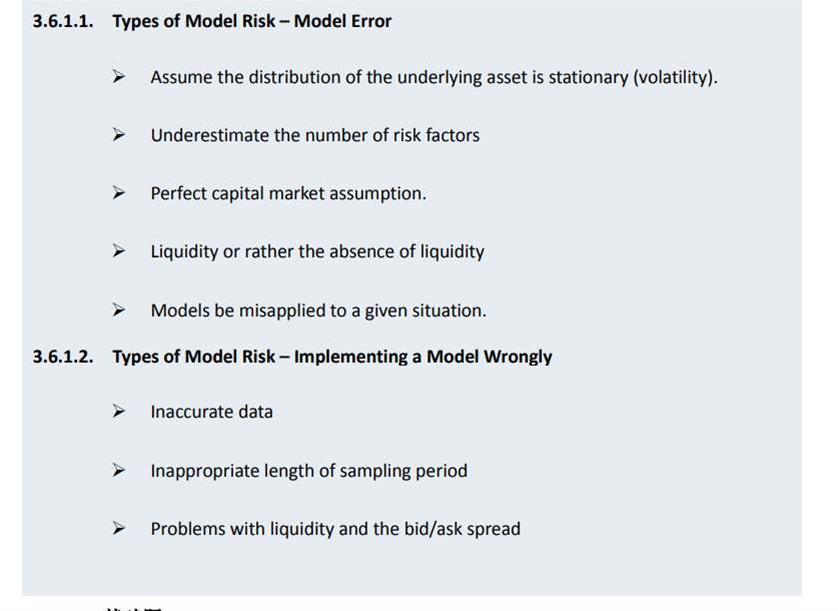The height and width of the screenshot is (611, 838).
Task: Click the word 'stationary' in first bullet
Action: 588,78
